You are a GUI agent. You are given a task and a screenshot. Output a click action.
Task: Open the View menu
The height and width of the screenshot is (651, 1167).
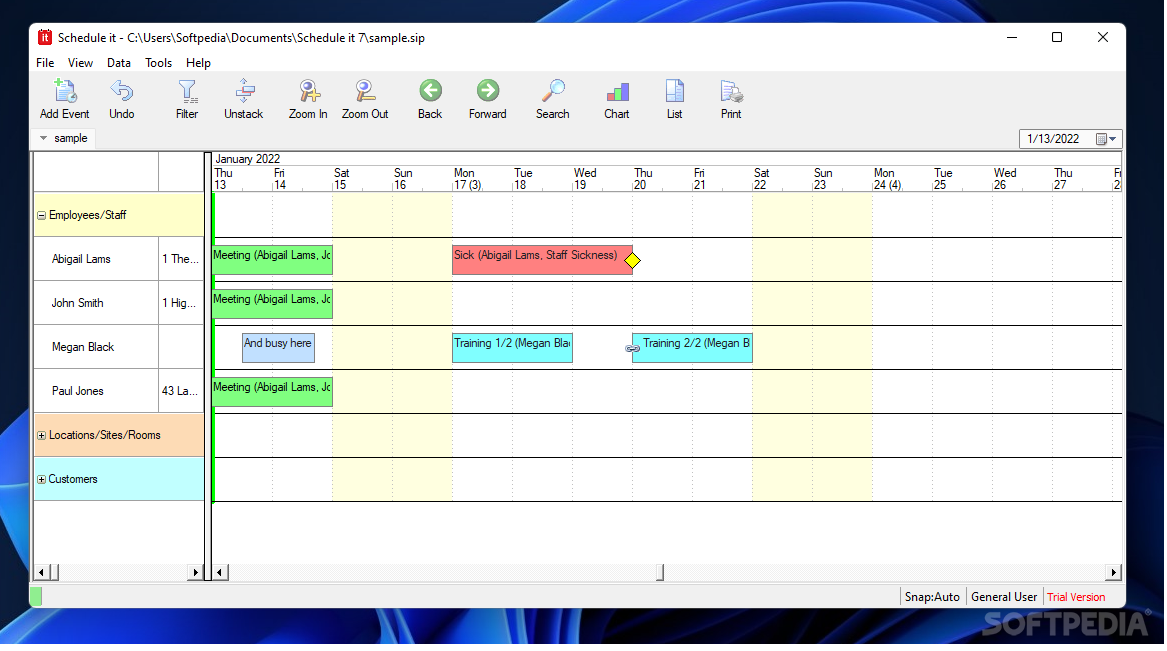tap(80, 63)
